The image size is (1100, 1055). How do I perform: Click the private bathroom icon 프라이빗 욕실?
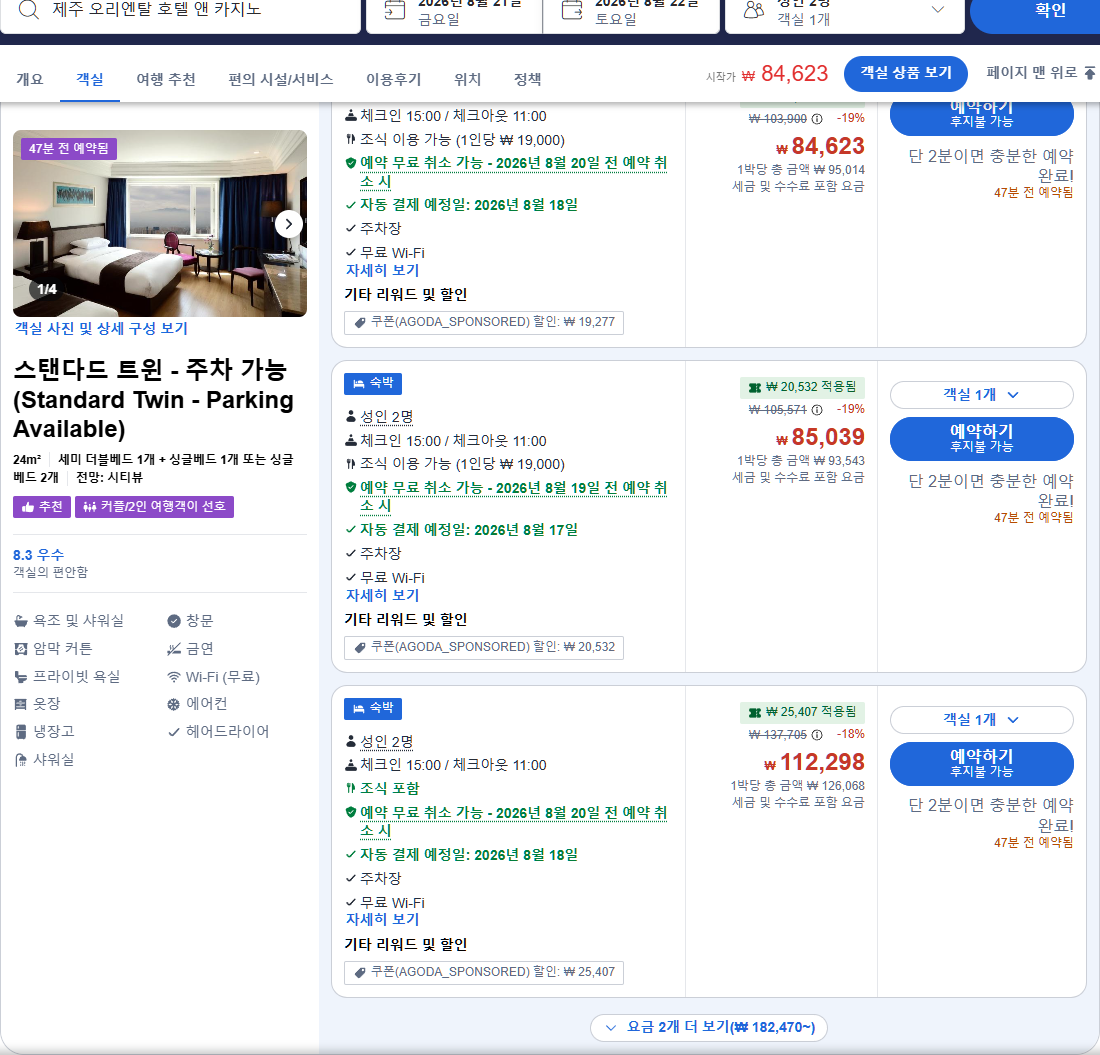tap(21, 677)
